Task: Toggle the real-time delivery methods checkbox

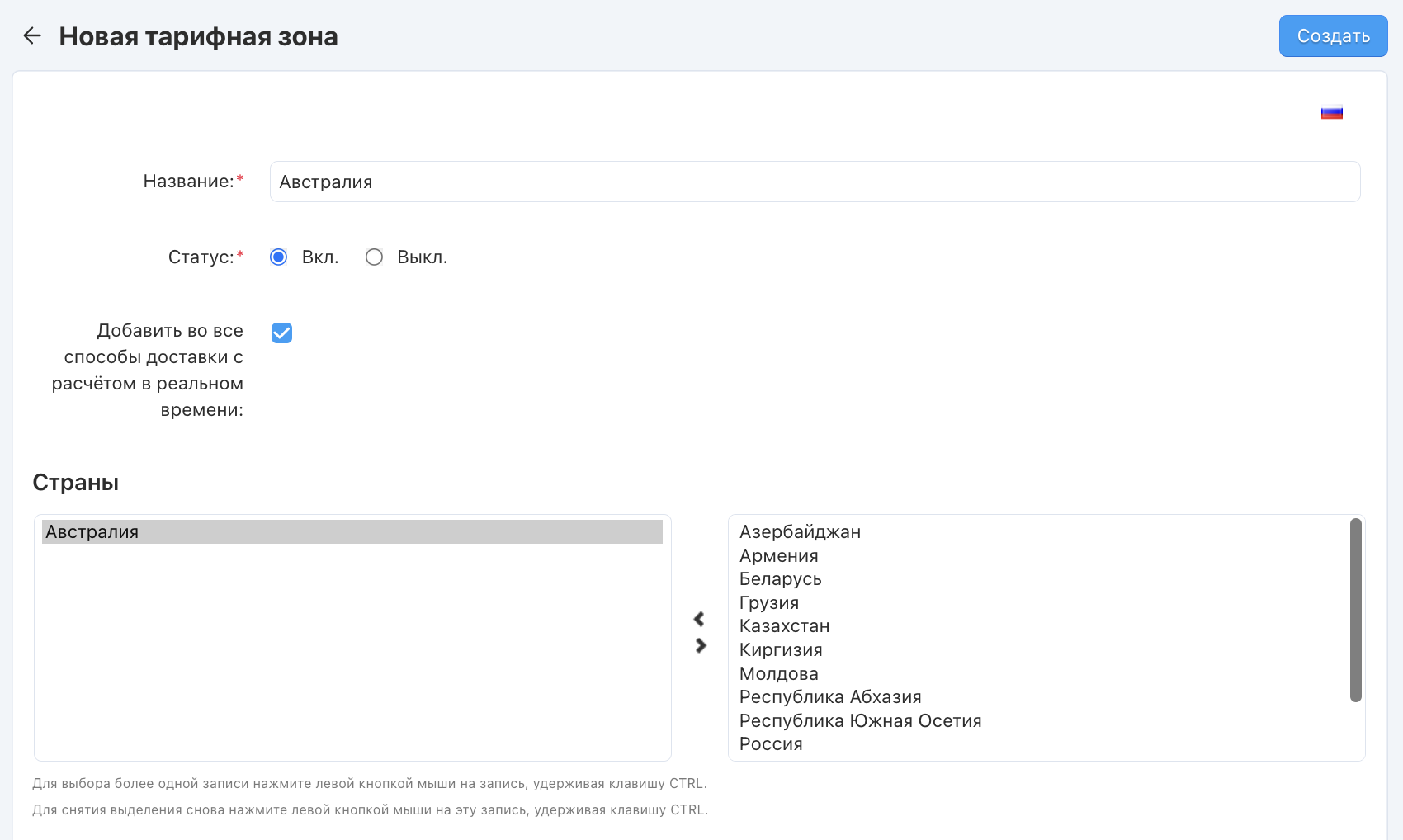Action: pos(281,333)
